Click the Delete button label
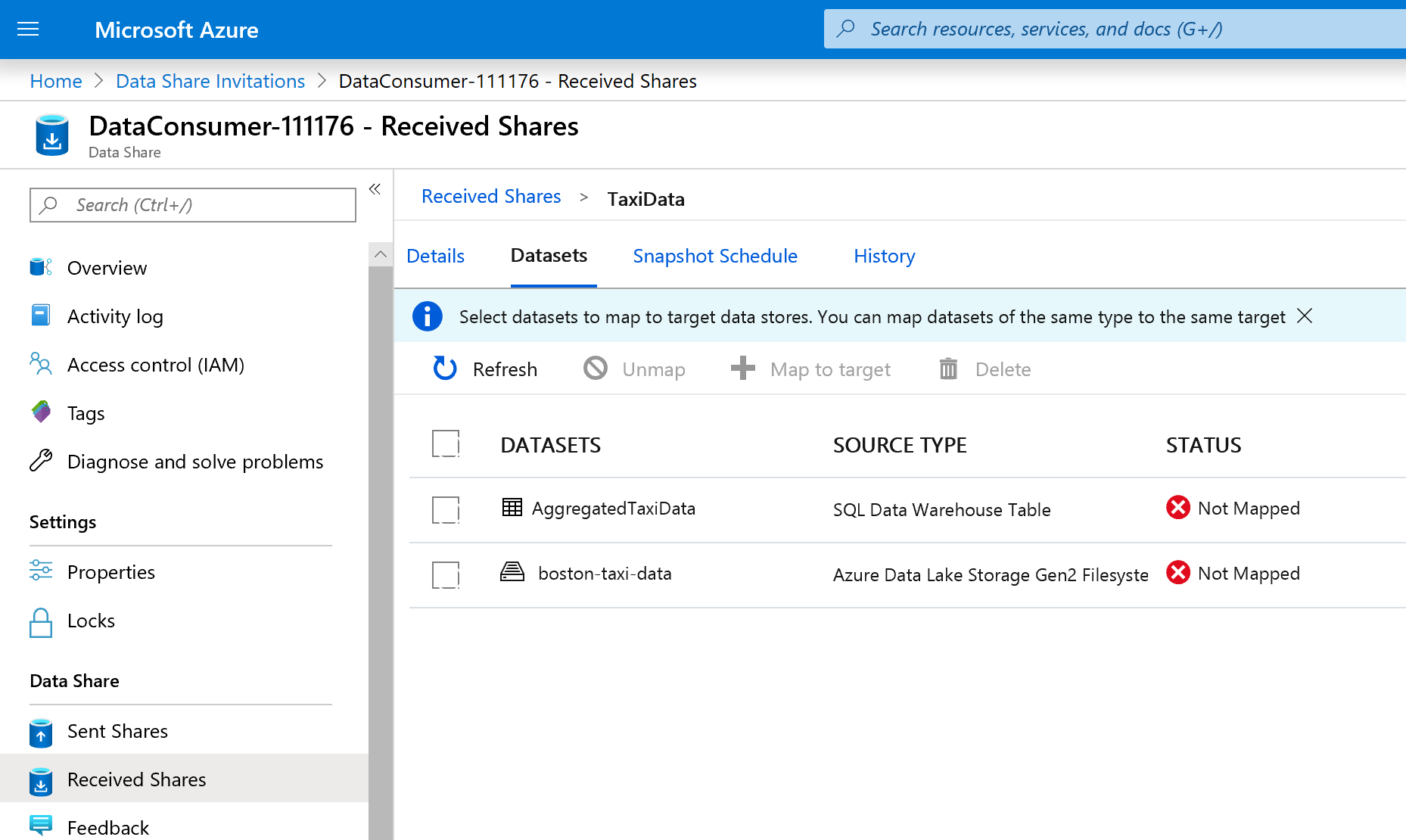The image size is (1406, 840). coord(1003,369)
